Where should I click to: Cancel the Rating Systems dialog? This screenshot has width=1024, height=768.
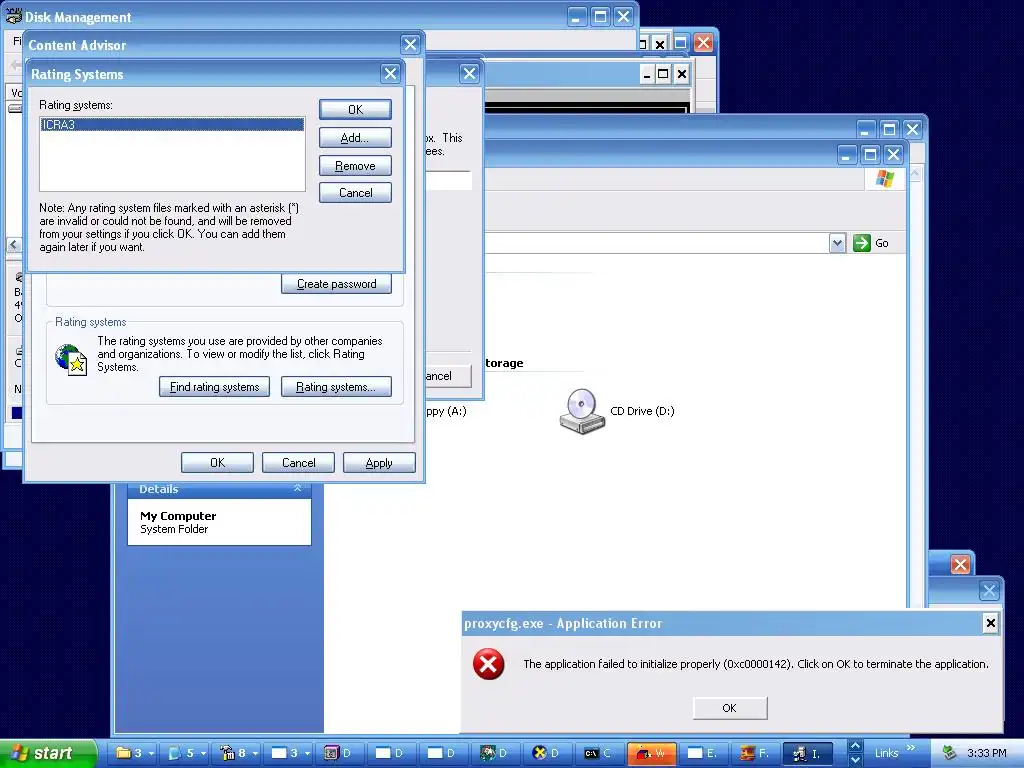click(x=355, y=193)
